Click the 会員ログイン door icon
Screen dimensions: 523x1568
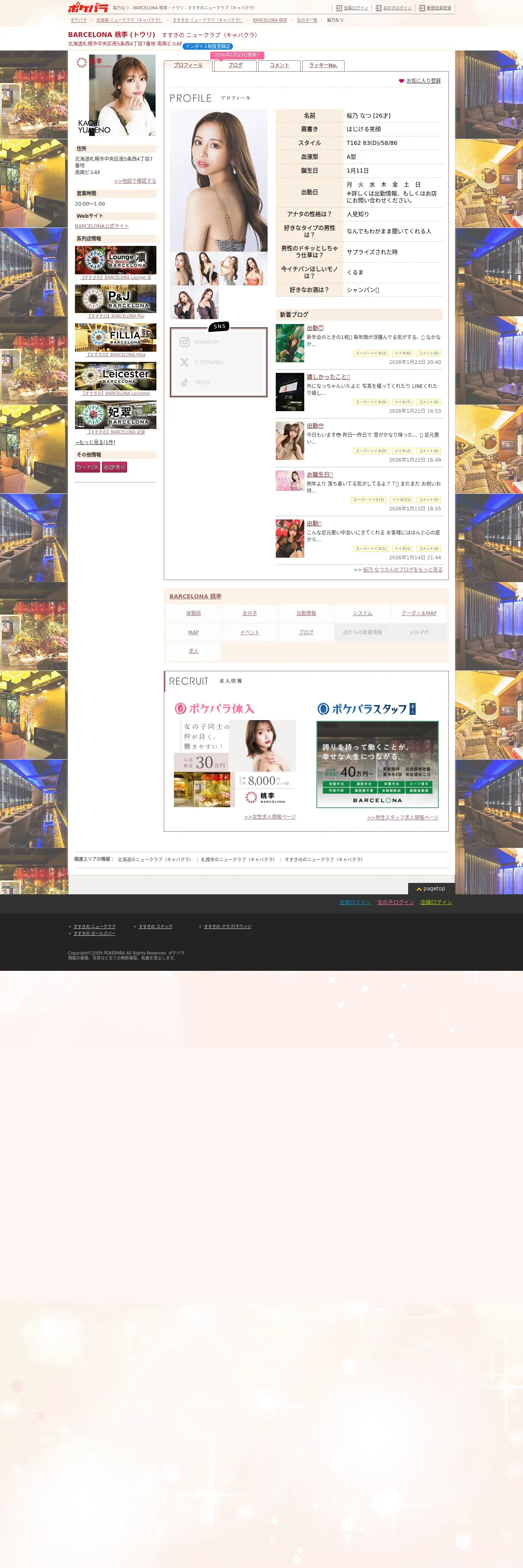coord(339,8)
